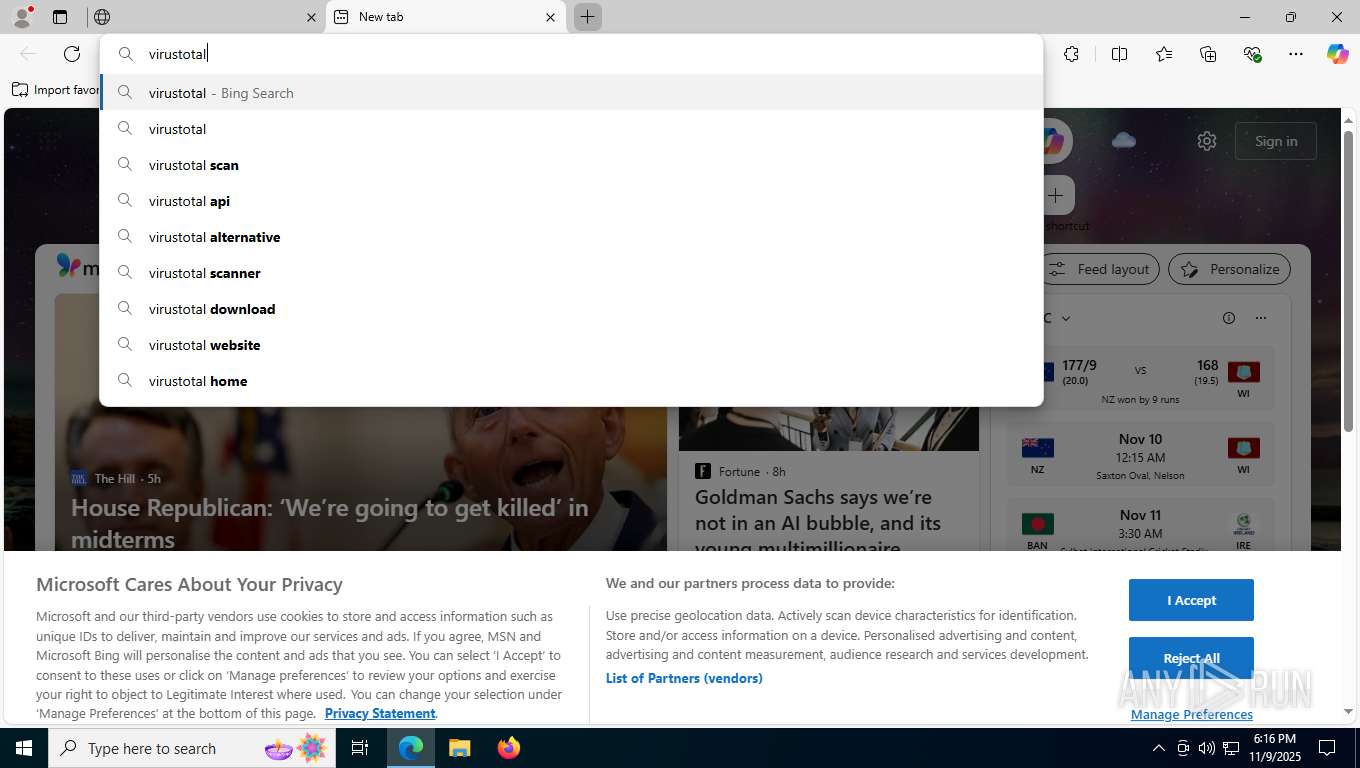Close the New tab tab
The image size is (1360, 768).
[550, 17]
